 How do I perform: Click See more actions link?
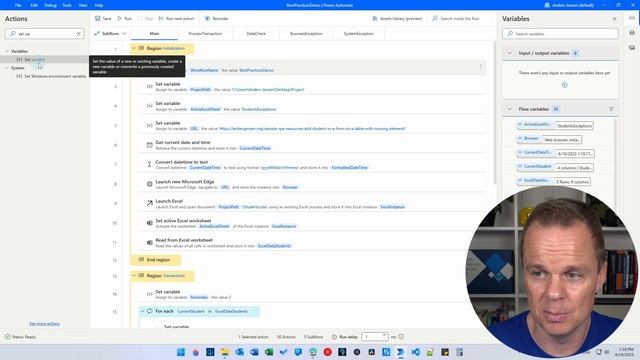click(44, 324)
